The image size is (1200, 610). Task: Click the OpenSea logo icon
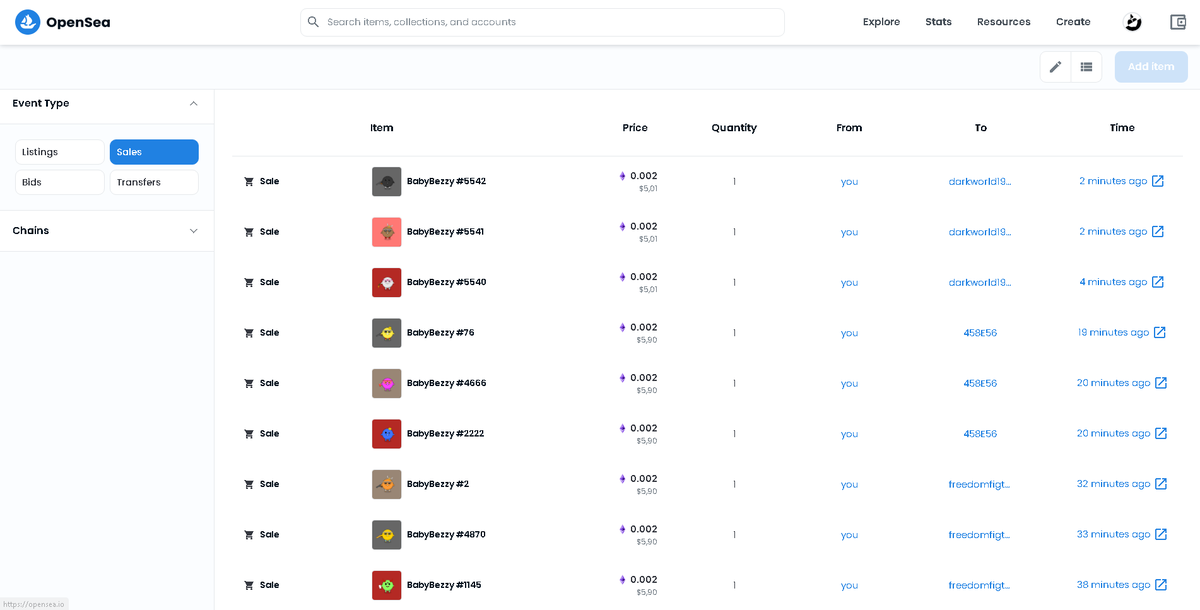[x=27, y=22]
